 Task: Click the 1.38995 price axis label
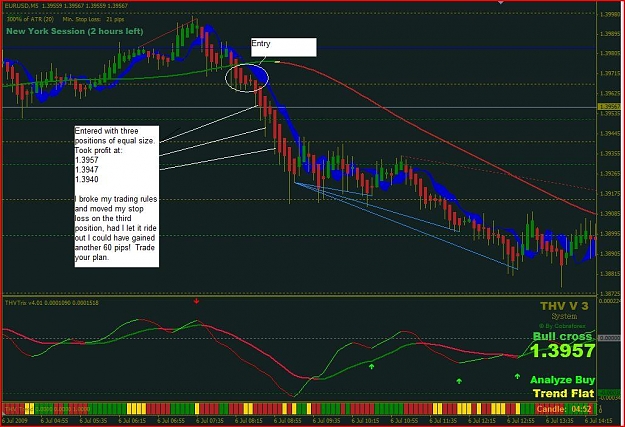point(610,234)
